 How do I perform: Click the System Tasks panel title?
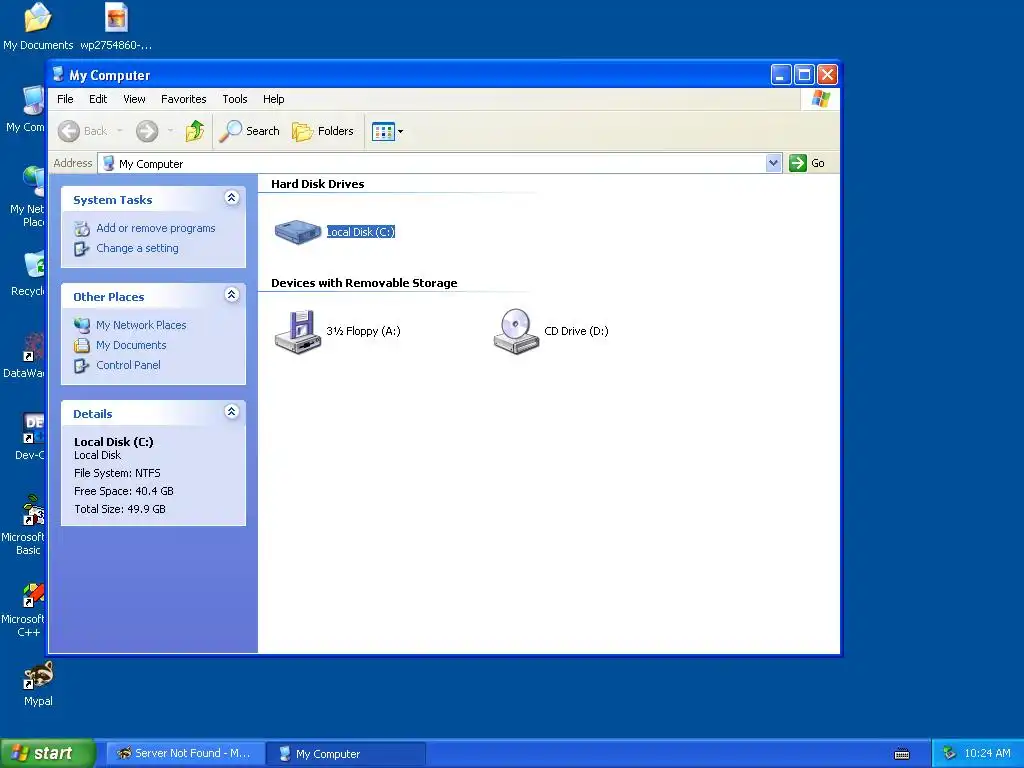click(112, 200)
